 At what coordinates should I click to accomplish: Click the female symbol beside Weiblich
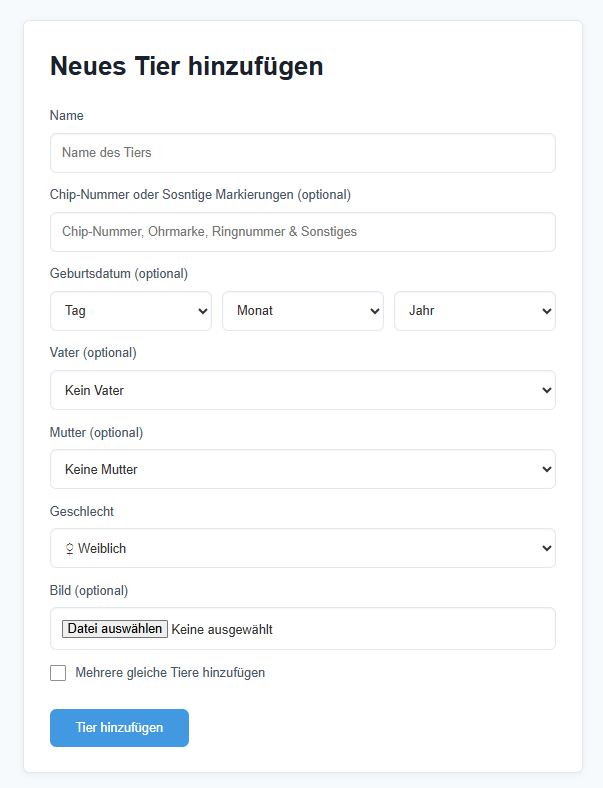pyautogui.click(x=70, y=549)
